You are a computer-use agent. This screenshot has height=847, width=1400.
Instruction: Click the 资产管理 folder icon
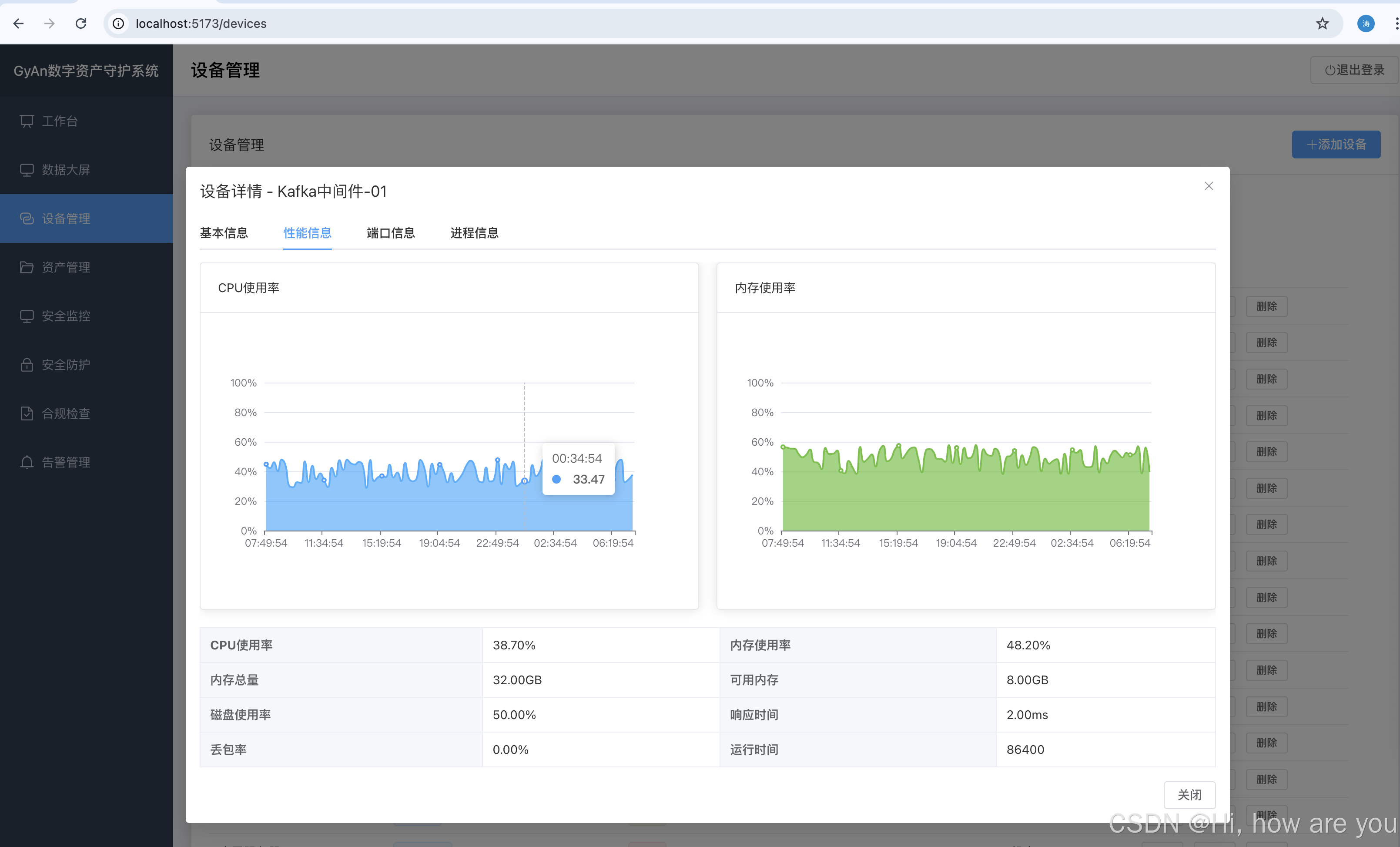[27, 267]
